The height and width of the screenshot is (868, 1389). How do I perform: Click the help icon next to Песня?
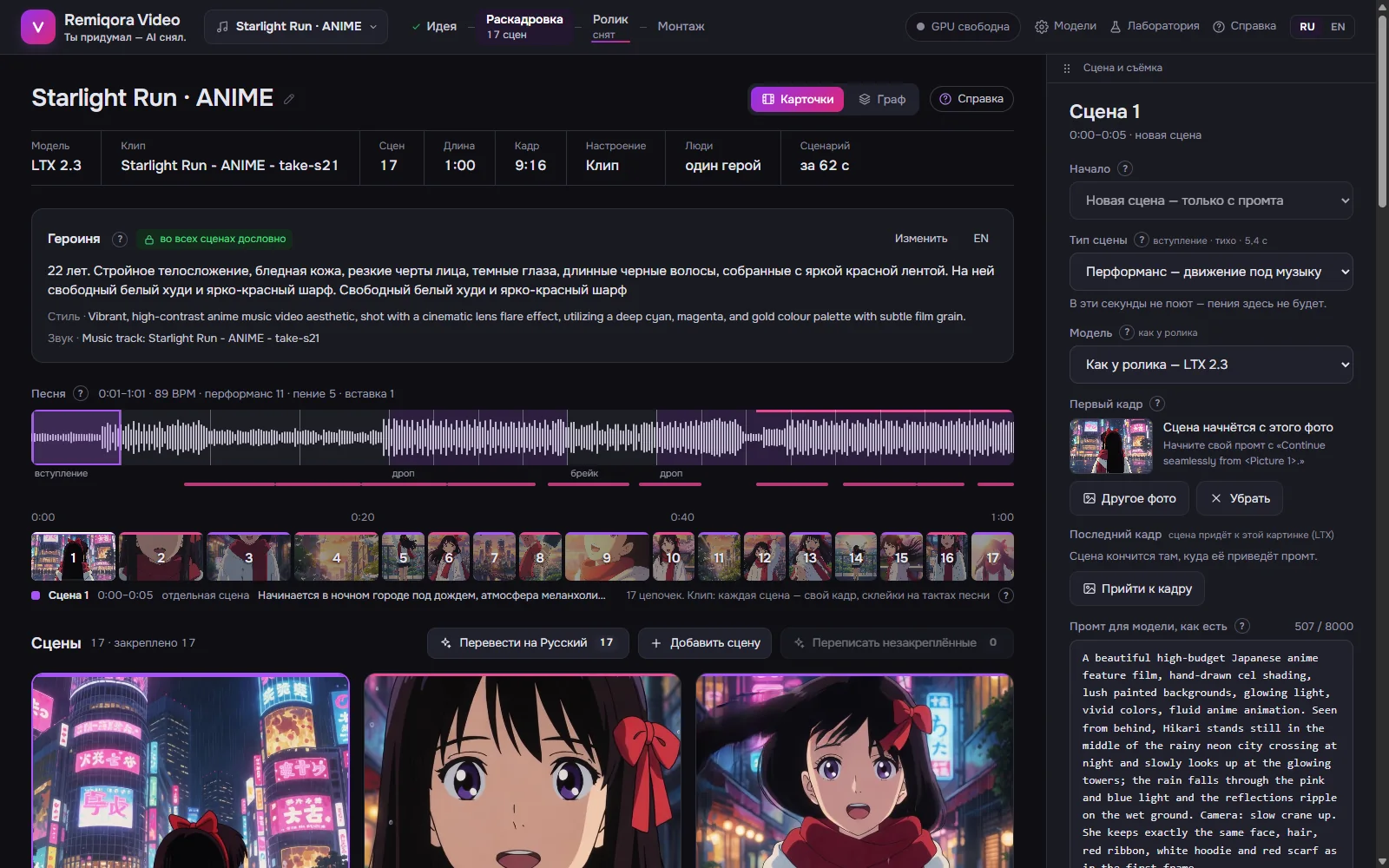(x=81, y=393)
